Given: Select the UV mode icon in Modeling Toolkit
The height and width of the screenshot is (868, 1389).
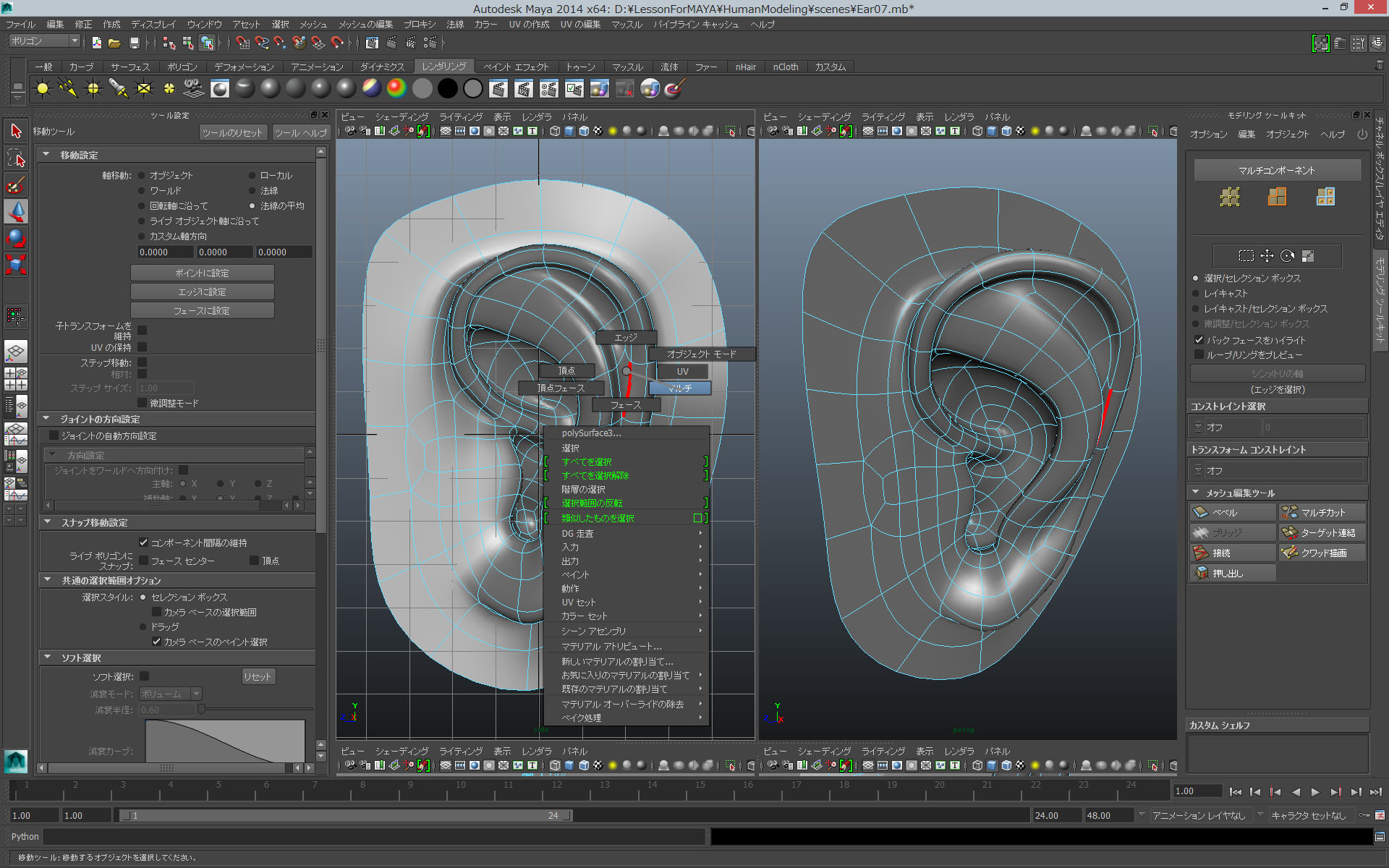Looking at the screenshot, I should (x=1325, y=197).
